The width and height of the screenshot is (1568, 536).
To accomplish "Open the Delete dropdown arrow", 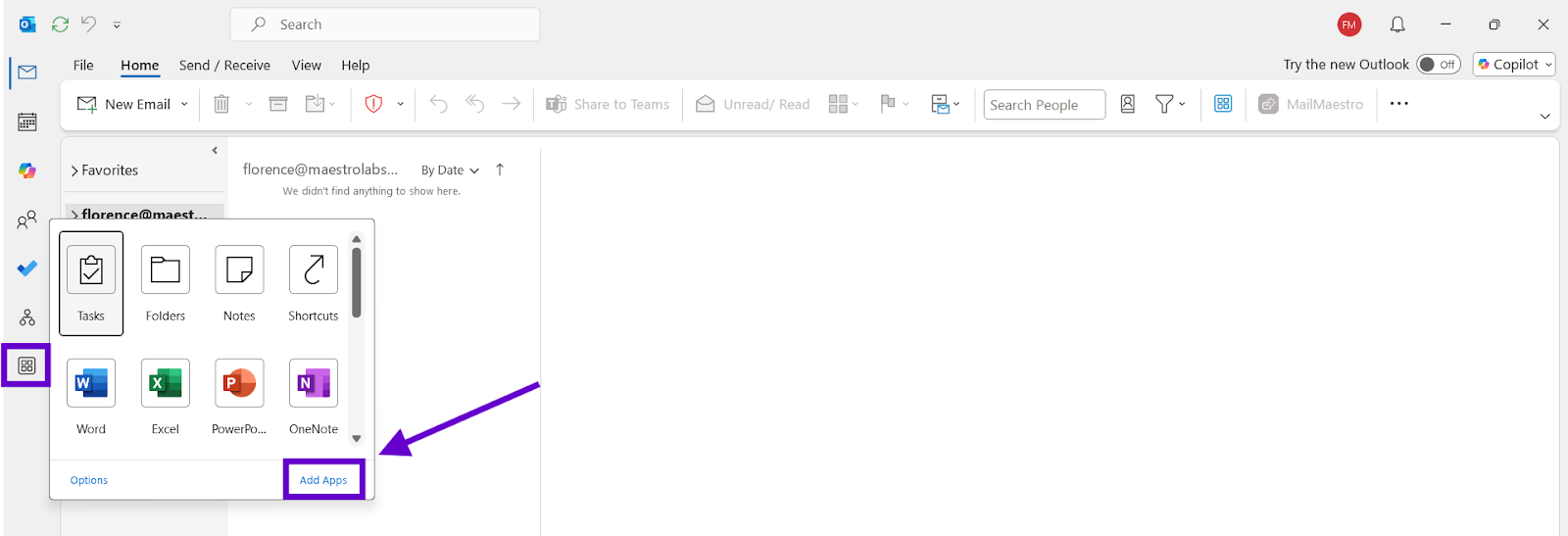I will [x=249, y=104].
